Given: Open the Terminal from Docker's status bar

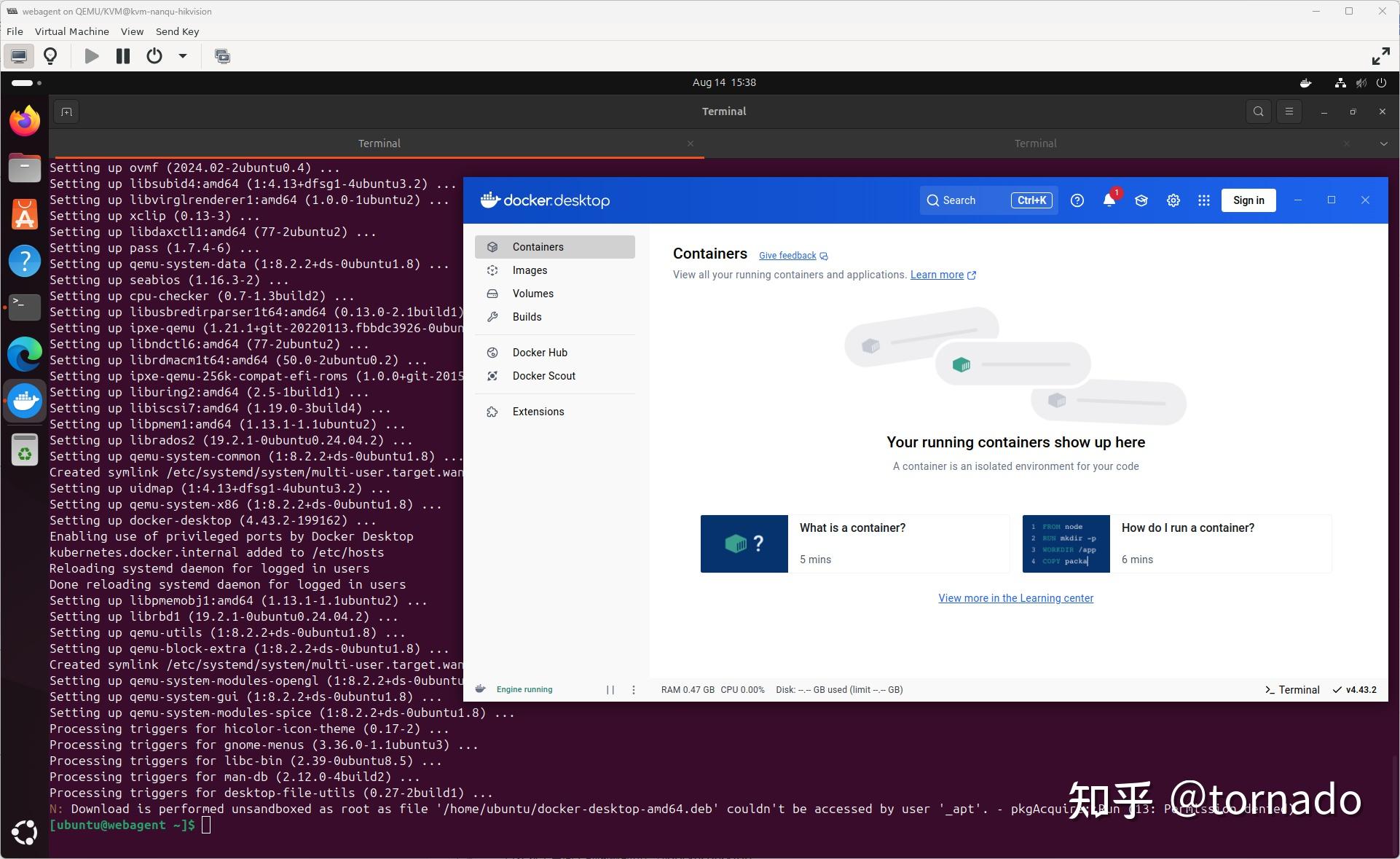Looking at the screenshot, I should 1294,689.
